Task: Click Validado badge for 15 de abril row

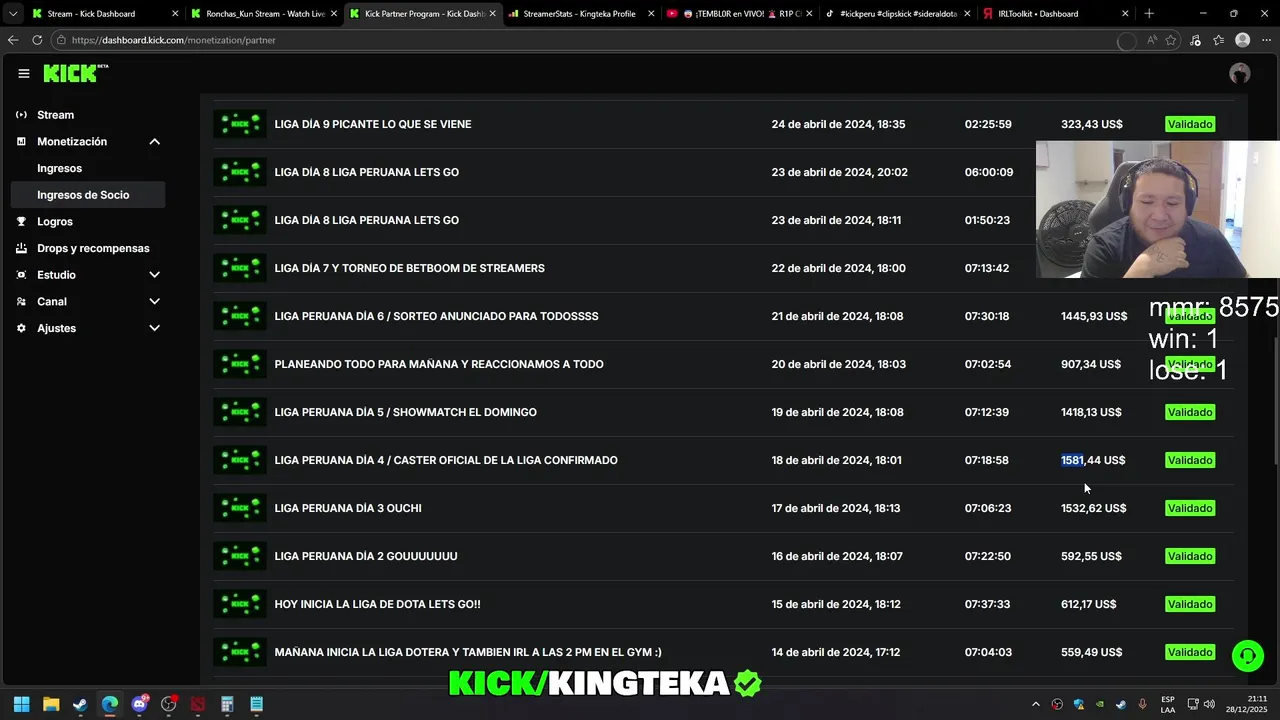Action: click(1190, 604)
